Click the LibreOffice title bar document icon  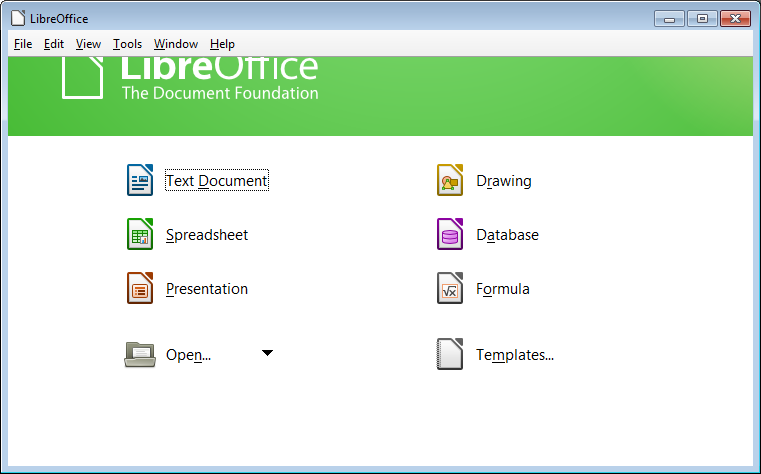[x=18, y=18]
